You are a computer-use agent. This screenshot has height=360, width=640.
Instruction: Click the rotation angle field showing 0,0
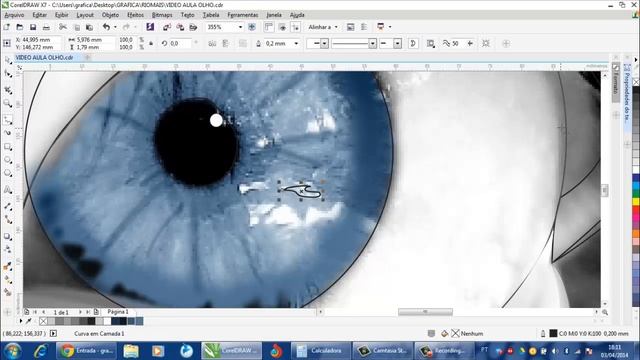[x=179, y=43]
